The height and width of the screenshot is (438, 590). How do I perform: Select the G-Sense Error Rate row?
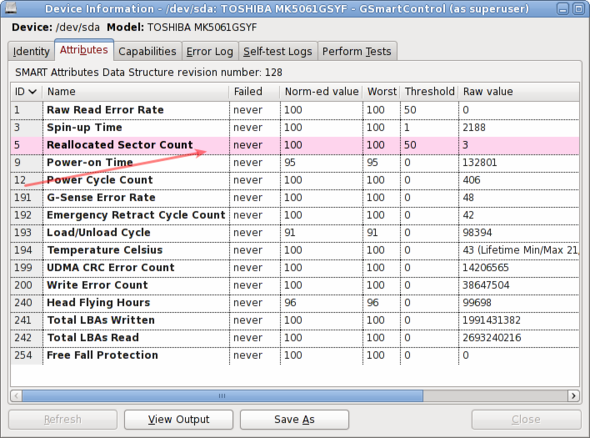[295, 198]
